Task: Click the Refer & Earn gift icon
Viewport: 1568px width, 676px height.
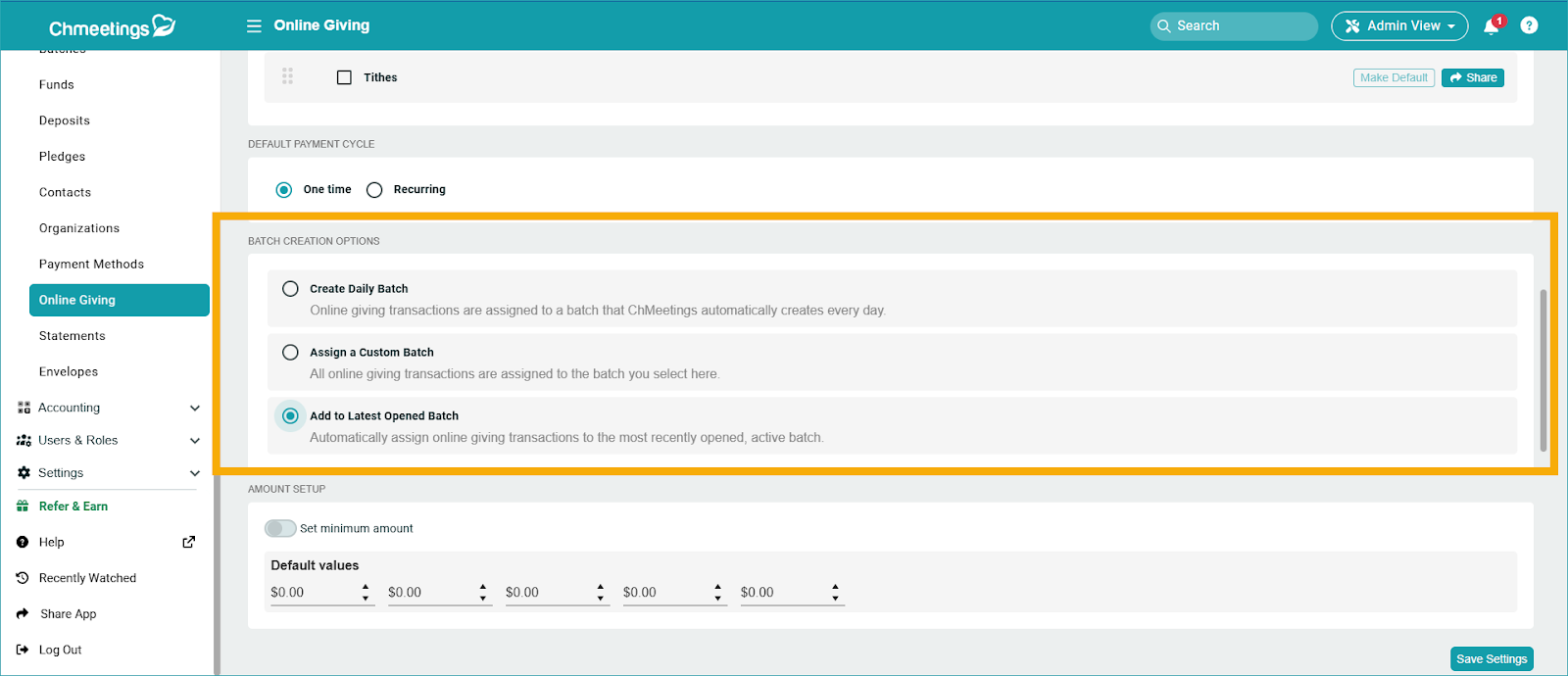Action: click(23, 507)
